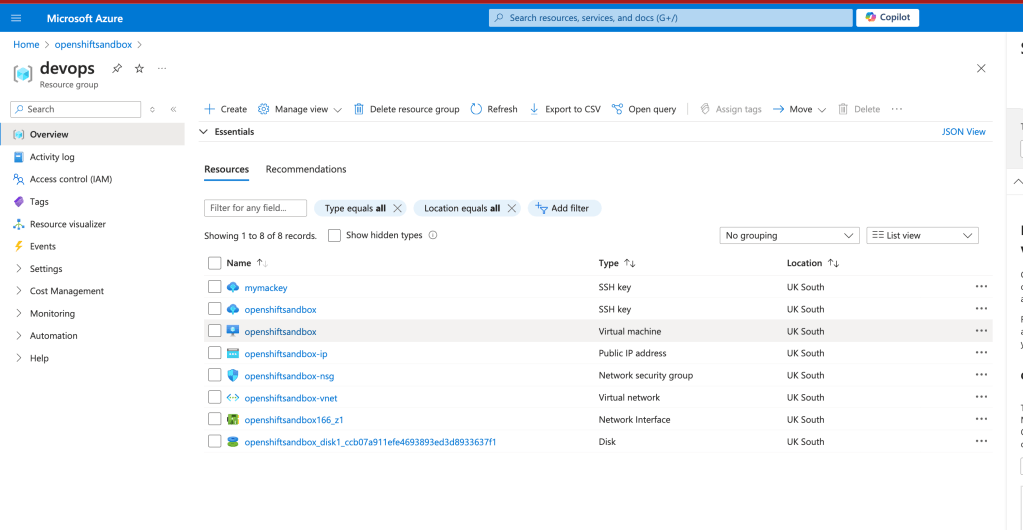Open the openshiftsandbox-nsg resource link

click(x=290, y=376)
